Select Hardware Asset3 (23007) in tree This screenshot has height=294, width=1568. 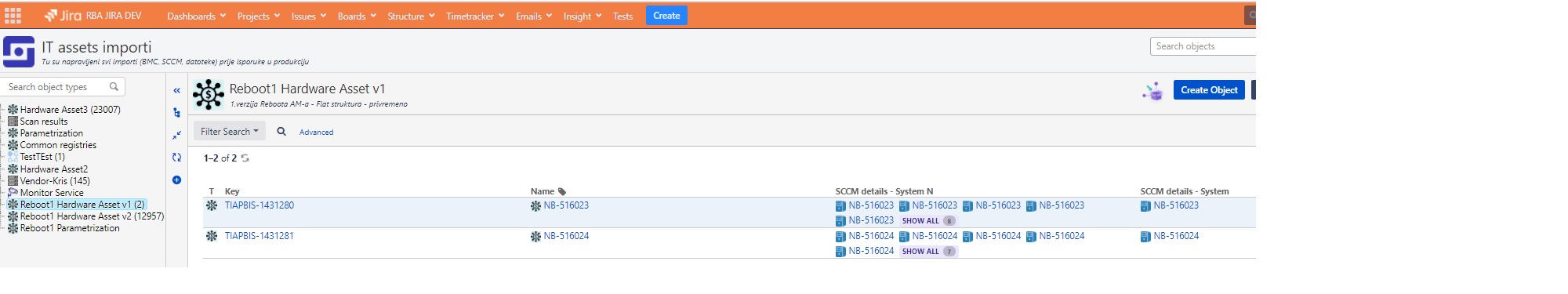[71, 110]
